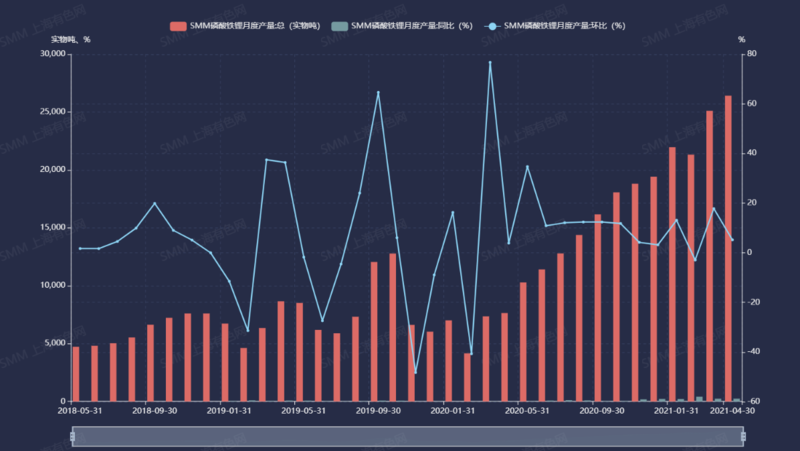Click the teal year-on-year (同比) legend swatch
The image size is (800, 451).
tap(339, 25)
